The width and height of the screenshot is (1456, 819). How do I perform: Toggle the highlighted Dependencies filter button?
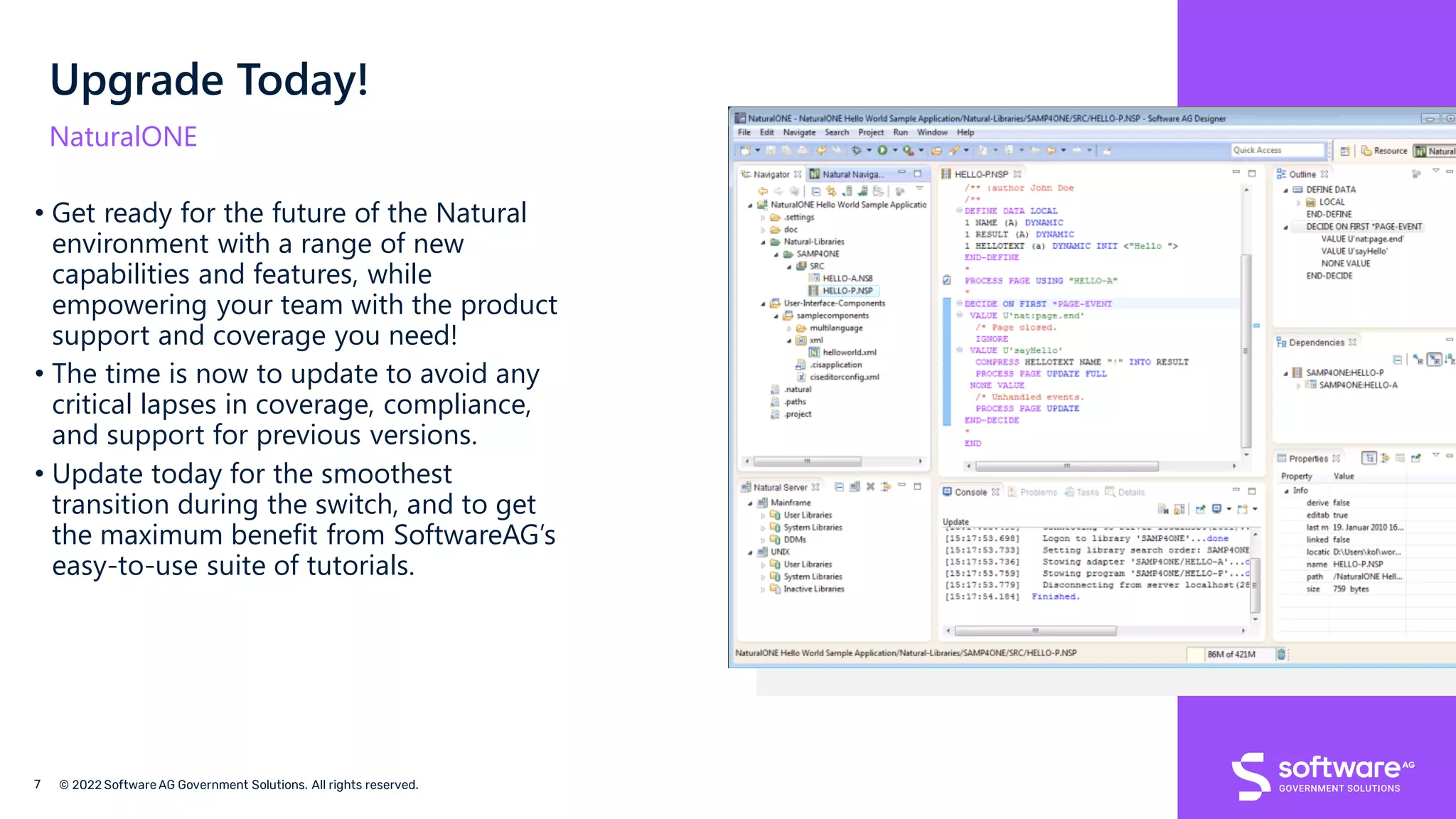pos(1434,360)
